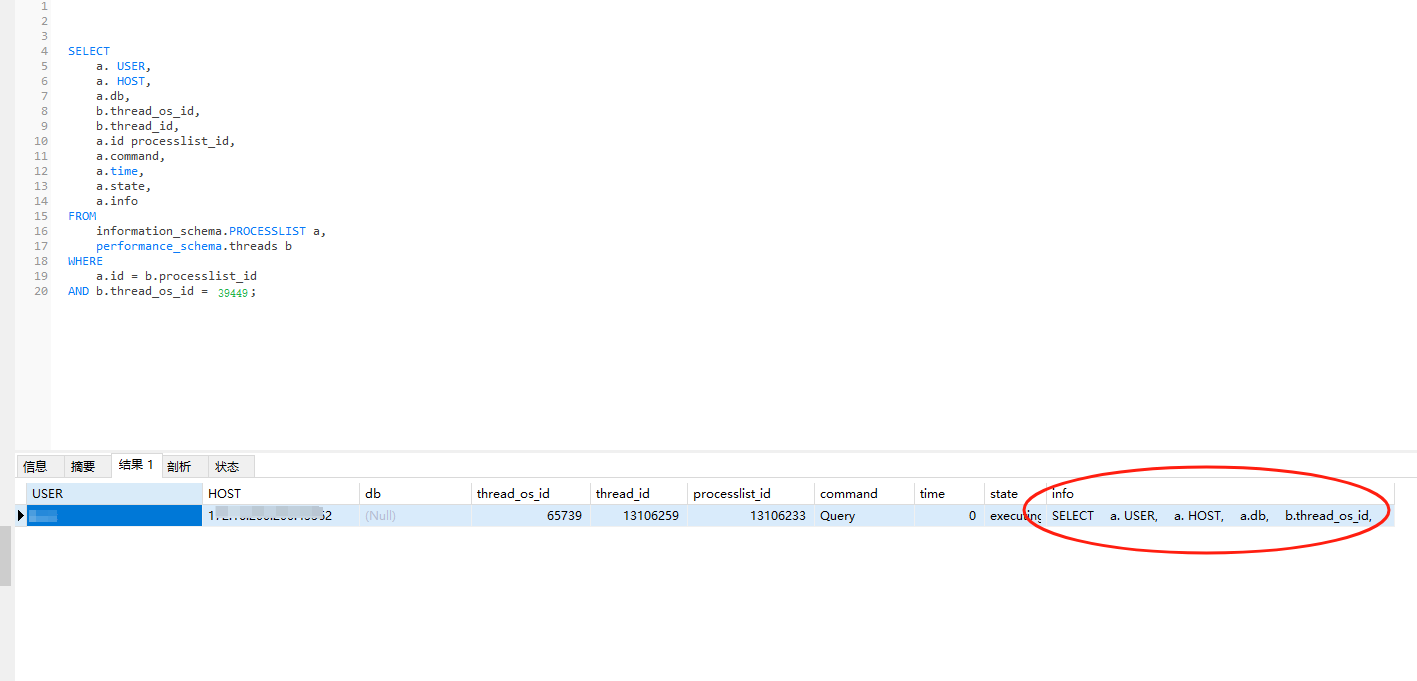This screenshot has height=681, width=1417.
Task: Click the HOST column header
Action: click(280, 493)
